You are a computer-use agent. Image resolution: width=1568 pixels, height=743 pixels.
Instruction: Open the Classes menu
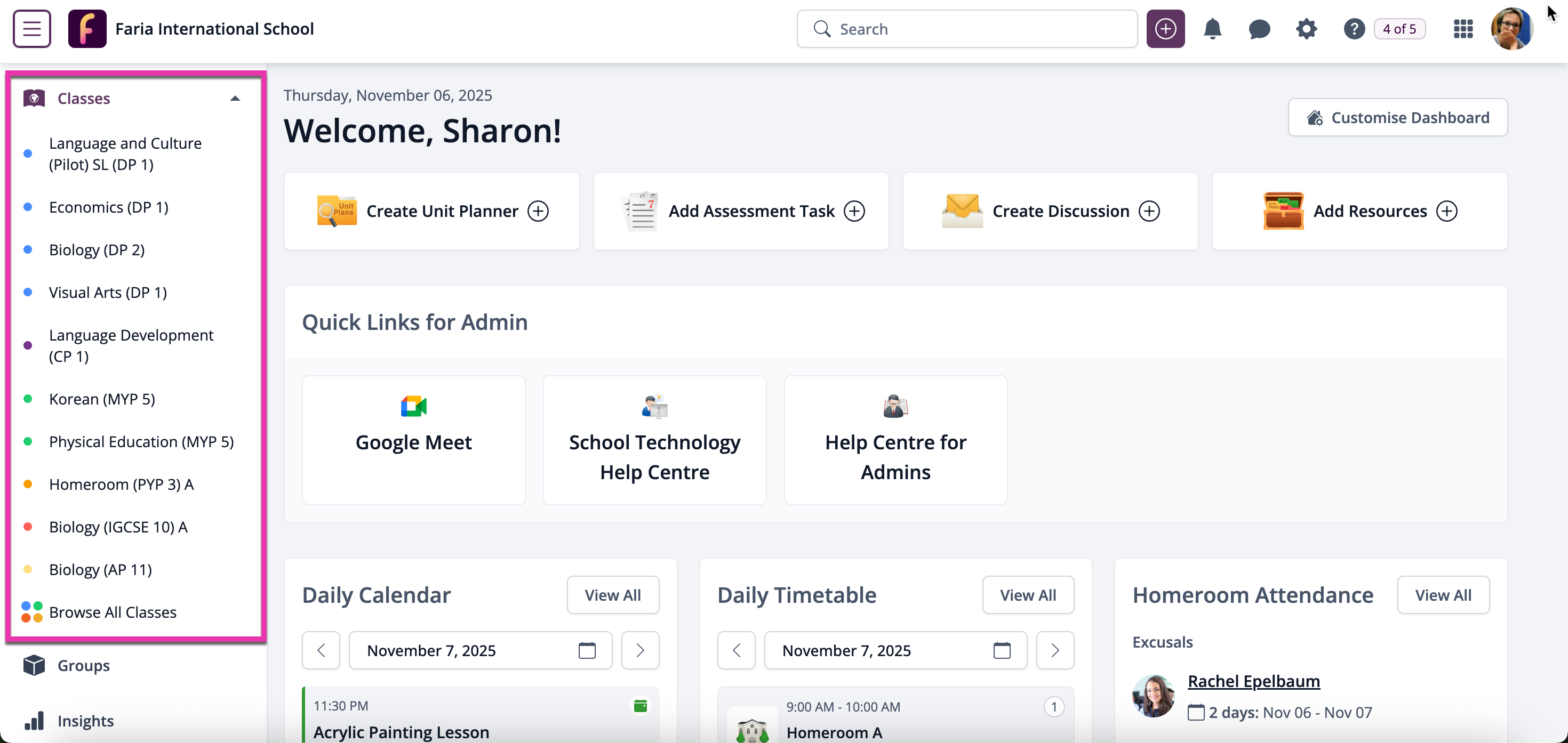point(84,98)
